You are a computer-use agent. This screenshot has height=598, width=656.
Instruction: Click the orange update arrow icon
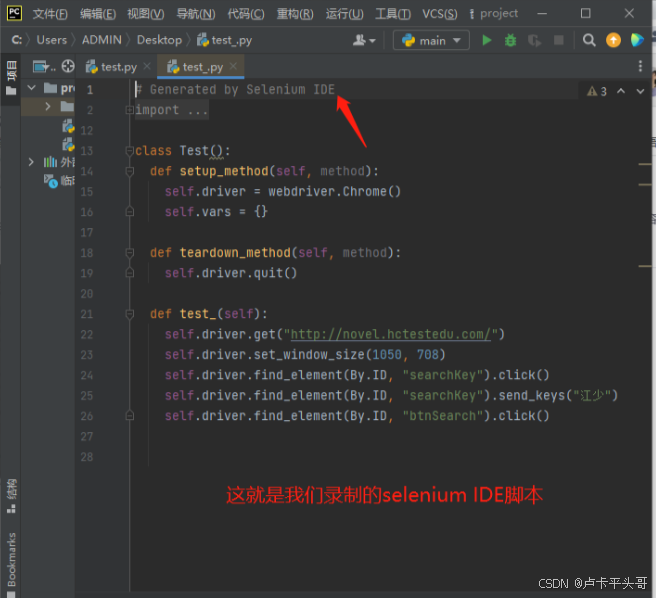click(x=613, y=40)
